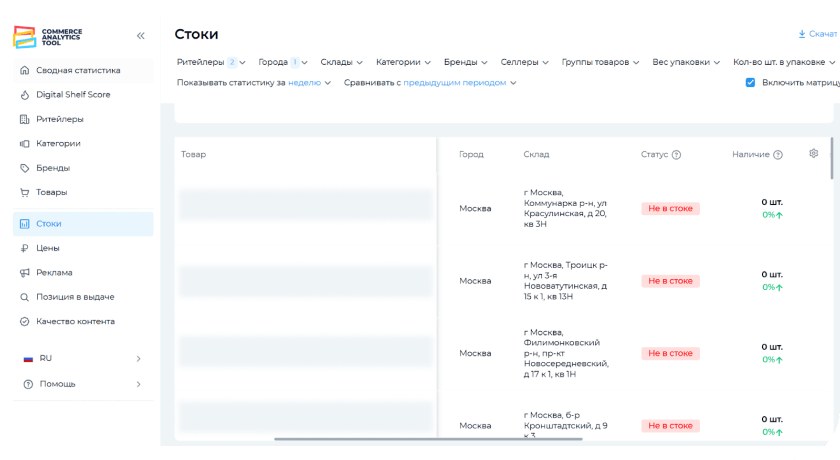Click the flame icon beside Digital Shelf Score

tap(24, 95)
